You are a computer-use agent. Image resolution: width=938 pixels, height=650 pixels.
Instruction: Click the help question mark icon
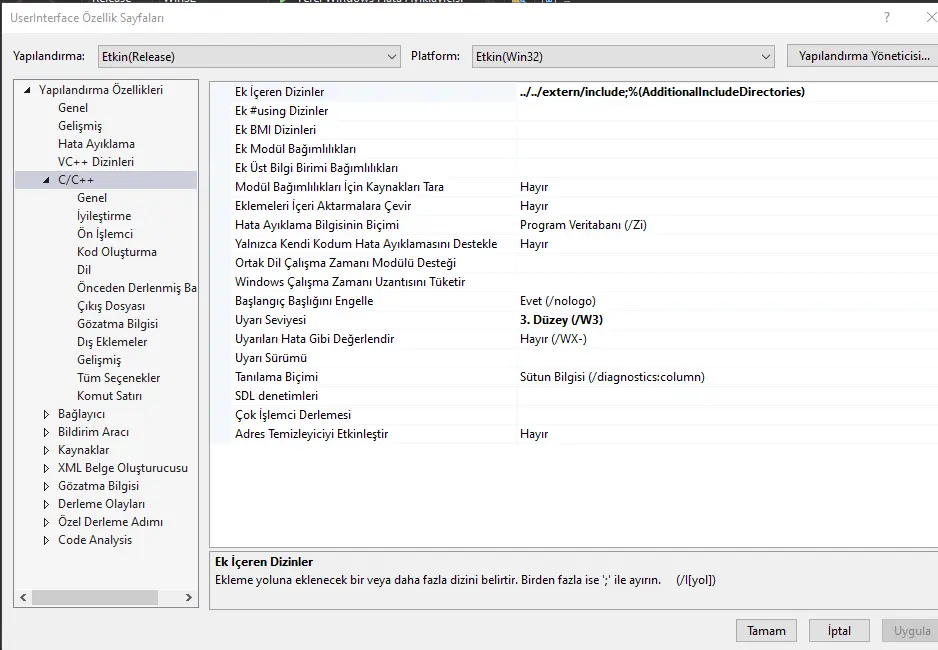coord(886,18)
